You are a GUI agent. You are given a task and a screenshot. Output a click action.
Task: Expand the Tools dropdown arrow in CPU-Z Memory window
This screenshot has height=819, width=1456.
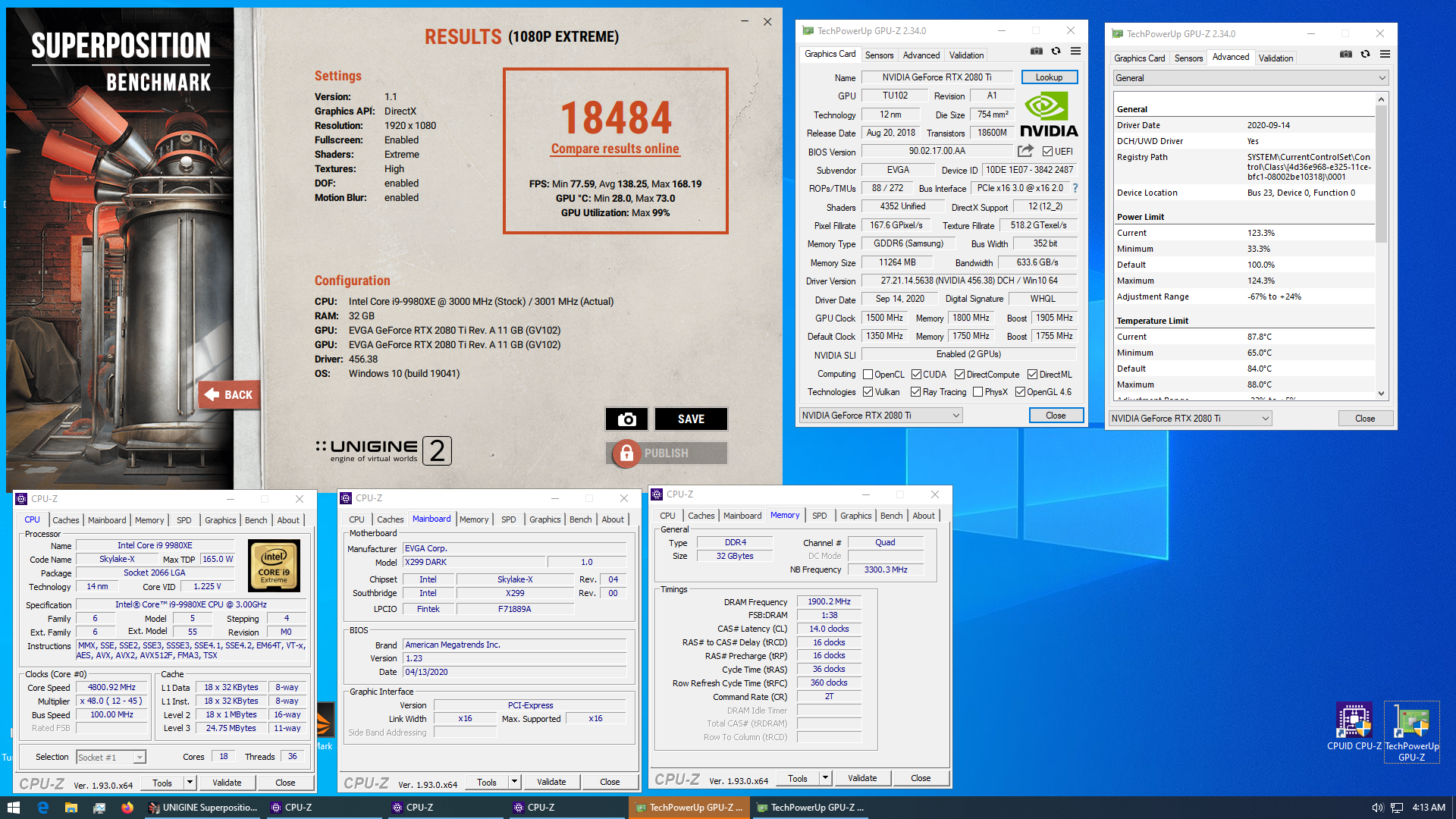(x=825, y=778)
